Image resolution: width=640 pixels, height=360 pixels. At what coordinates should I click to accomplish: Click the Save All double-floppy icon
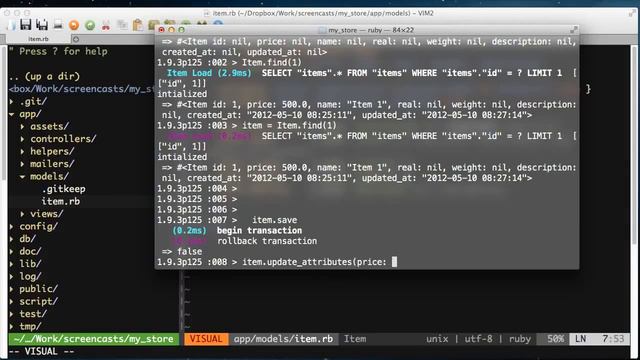pos(42,25)
